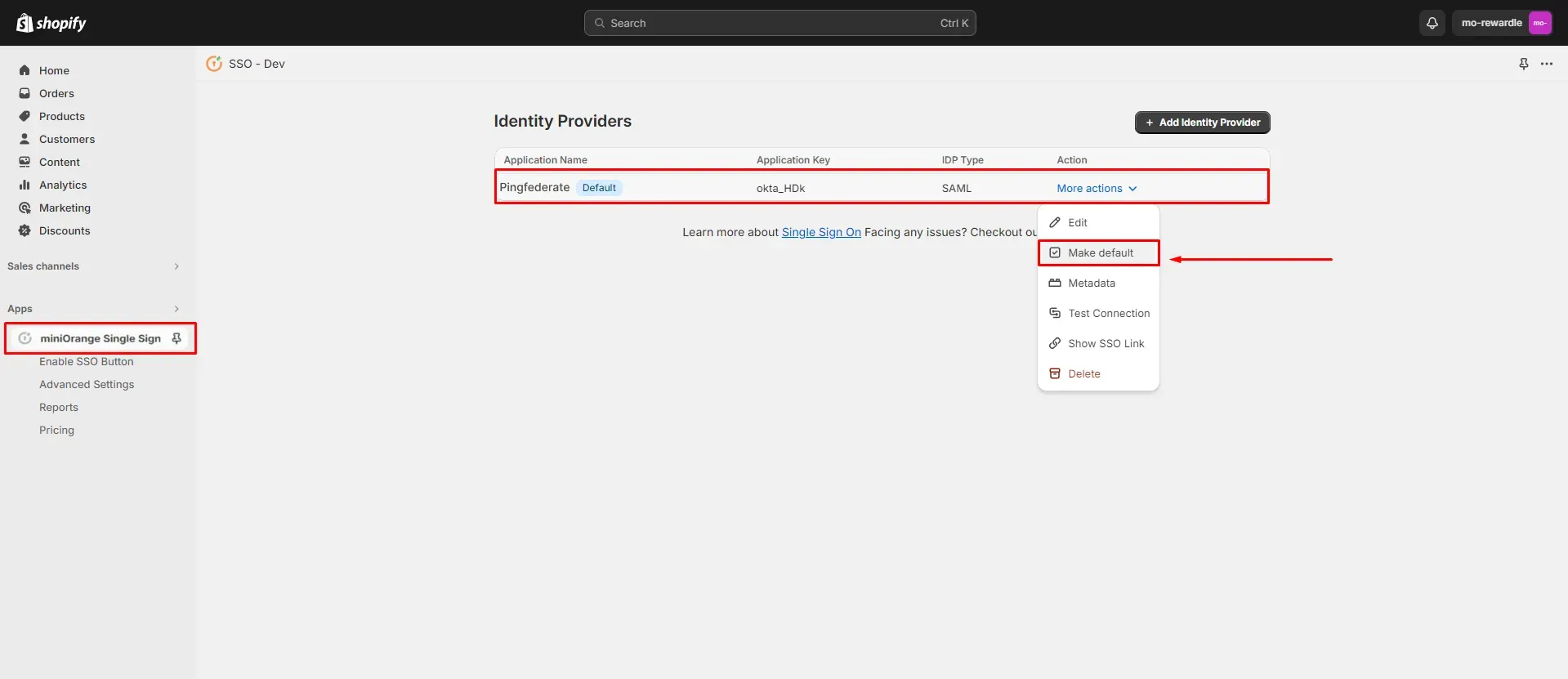Click the miniOrange app icon in sidebar
The height and width of the screenshot is (679, 1568).
click(x=25, y=338)
